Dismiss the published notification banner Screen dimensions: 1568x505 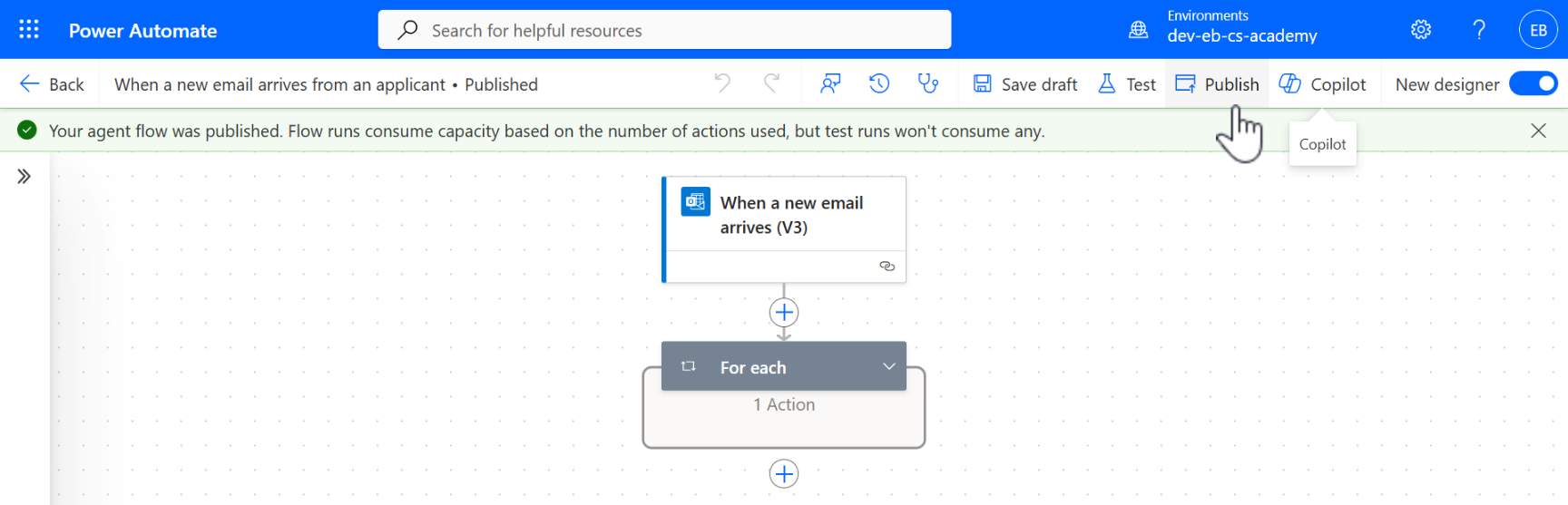point(1538,131)
